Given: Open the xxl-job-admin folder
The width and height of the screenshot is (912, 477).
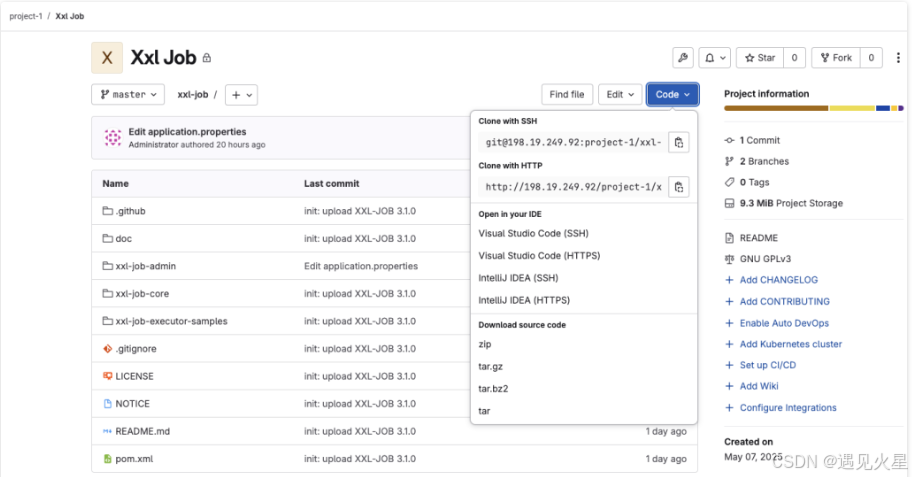Looking at the screenshot, I should (145, 266).
